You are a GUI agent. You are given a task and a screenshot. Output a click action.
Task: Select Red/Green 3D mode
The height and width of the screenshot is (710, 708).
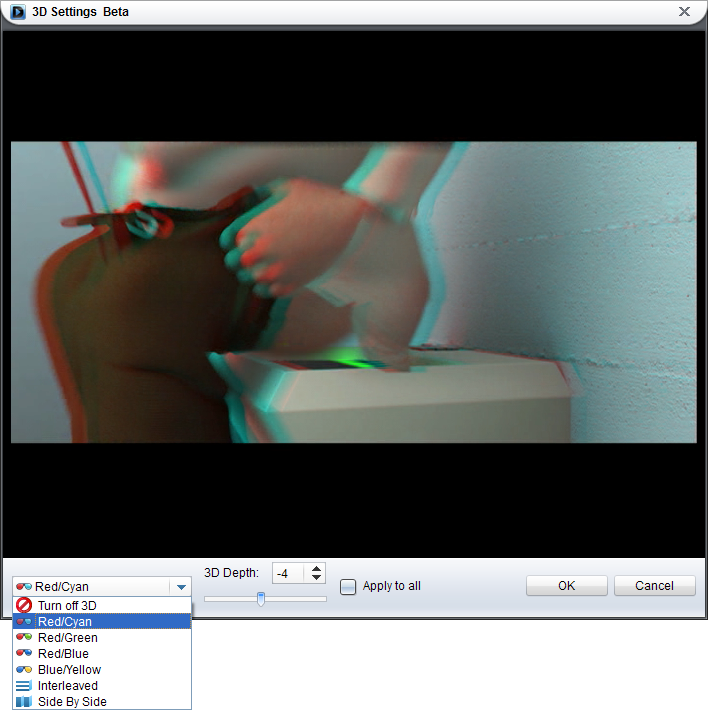point(102,638)
